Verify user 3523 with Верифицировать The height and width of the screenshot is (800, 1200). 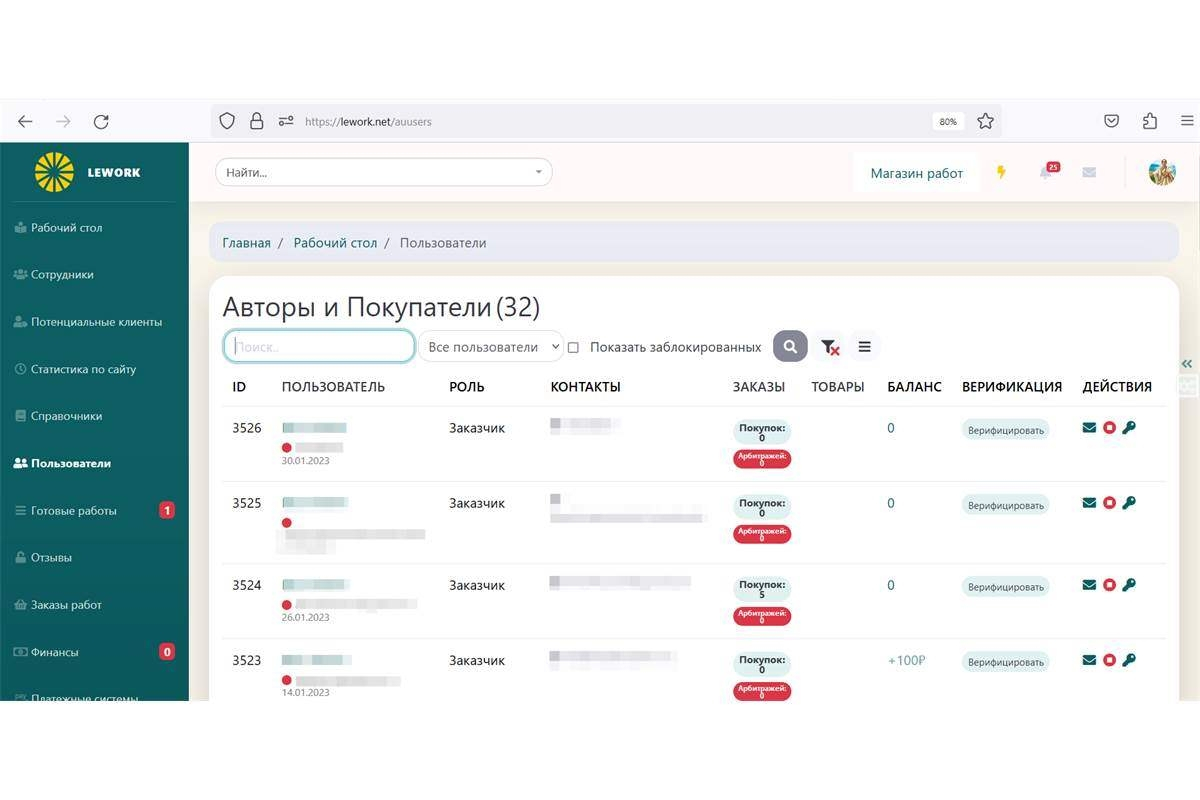click(x=1006, y=662)
